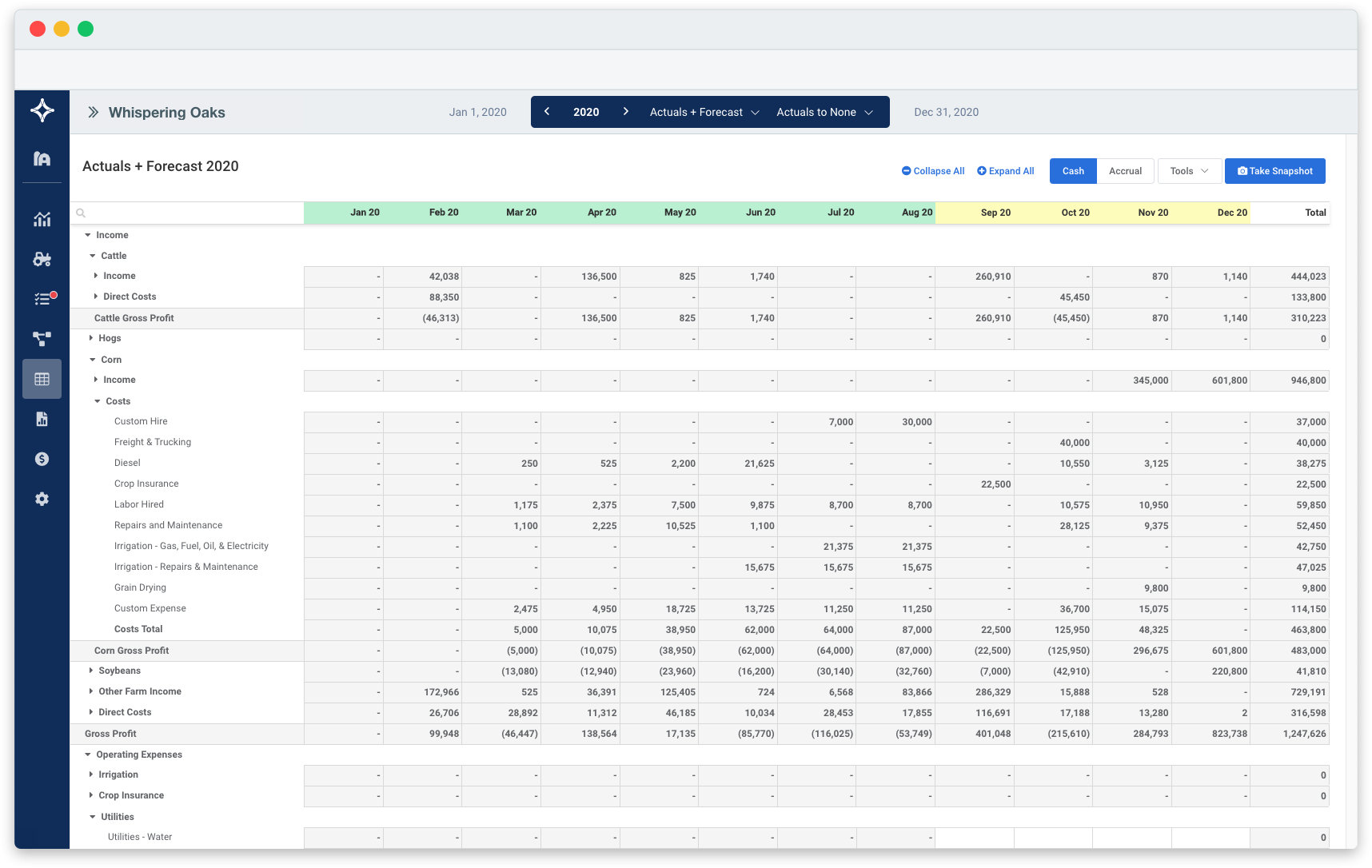Screen dimensions: 1372x868
Task: Open the Tools dropdown menu
Action: click(x=1189, y=171)
